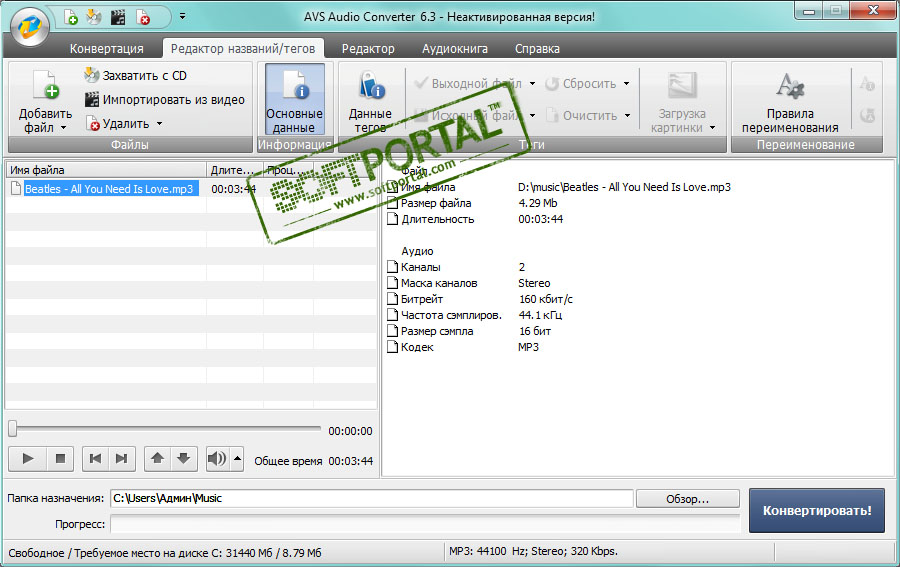Click the Длите… duration column header

(235, 170)
